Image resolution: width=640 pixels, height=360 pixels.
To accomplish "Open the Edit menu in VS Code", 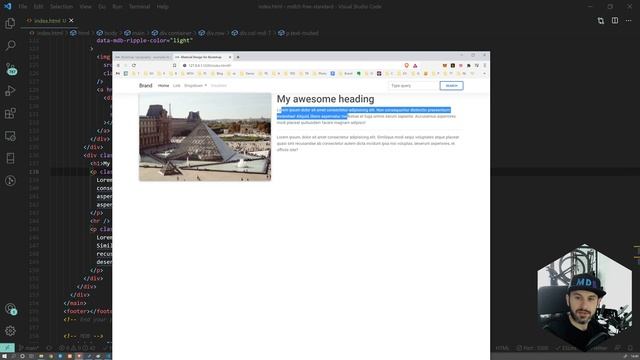I will click(x=38, y=7).
